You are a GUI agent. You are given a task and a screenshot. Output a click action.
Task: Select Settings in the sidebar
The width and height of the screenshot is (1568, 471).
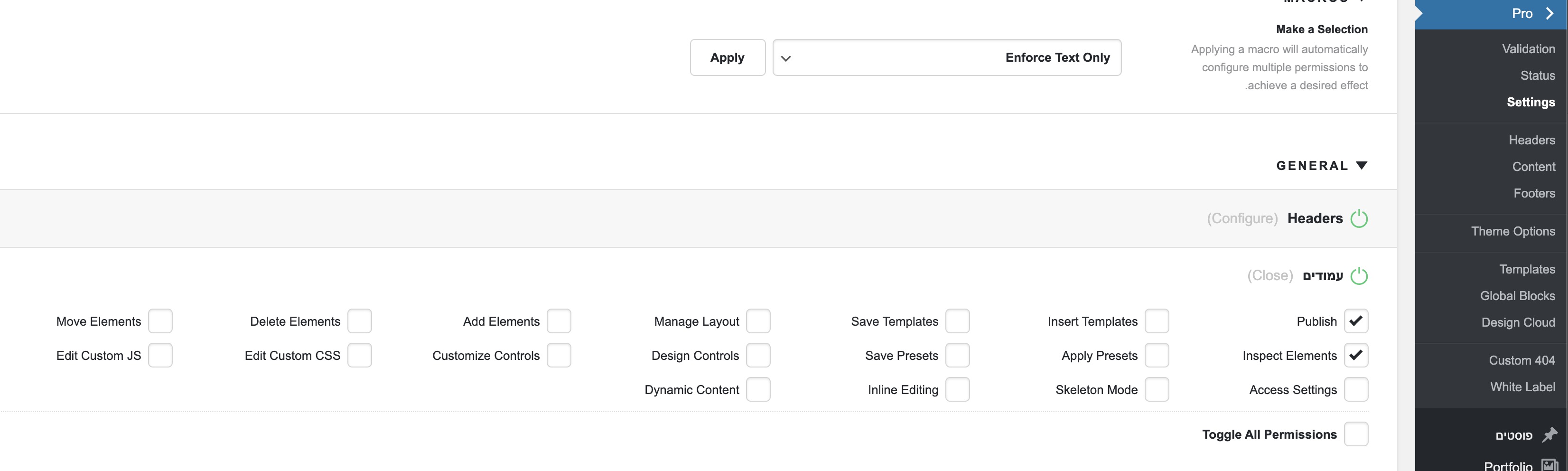click(1530, 102)
